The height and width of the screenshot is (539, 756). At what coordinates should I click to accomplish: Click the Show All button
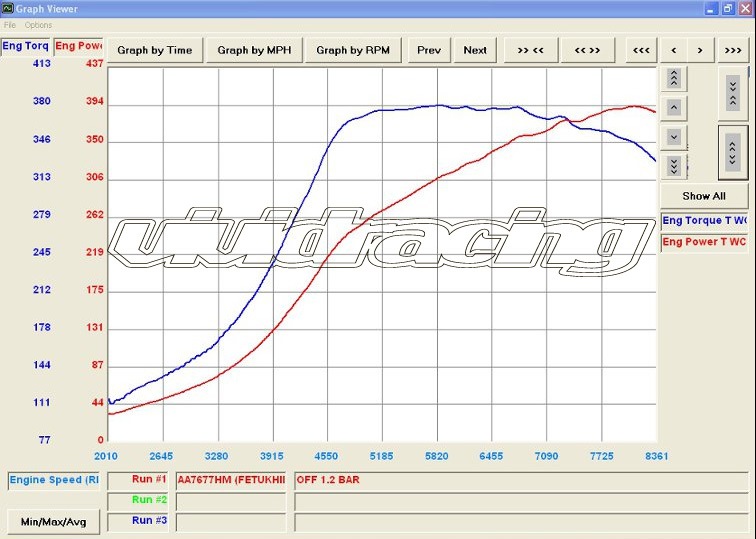click(704, 196)
